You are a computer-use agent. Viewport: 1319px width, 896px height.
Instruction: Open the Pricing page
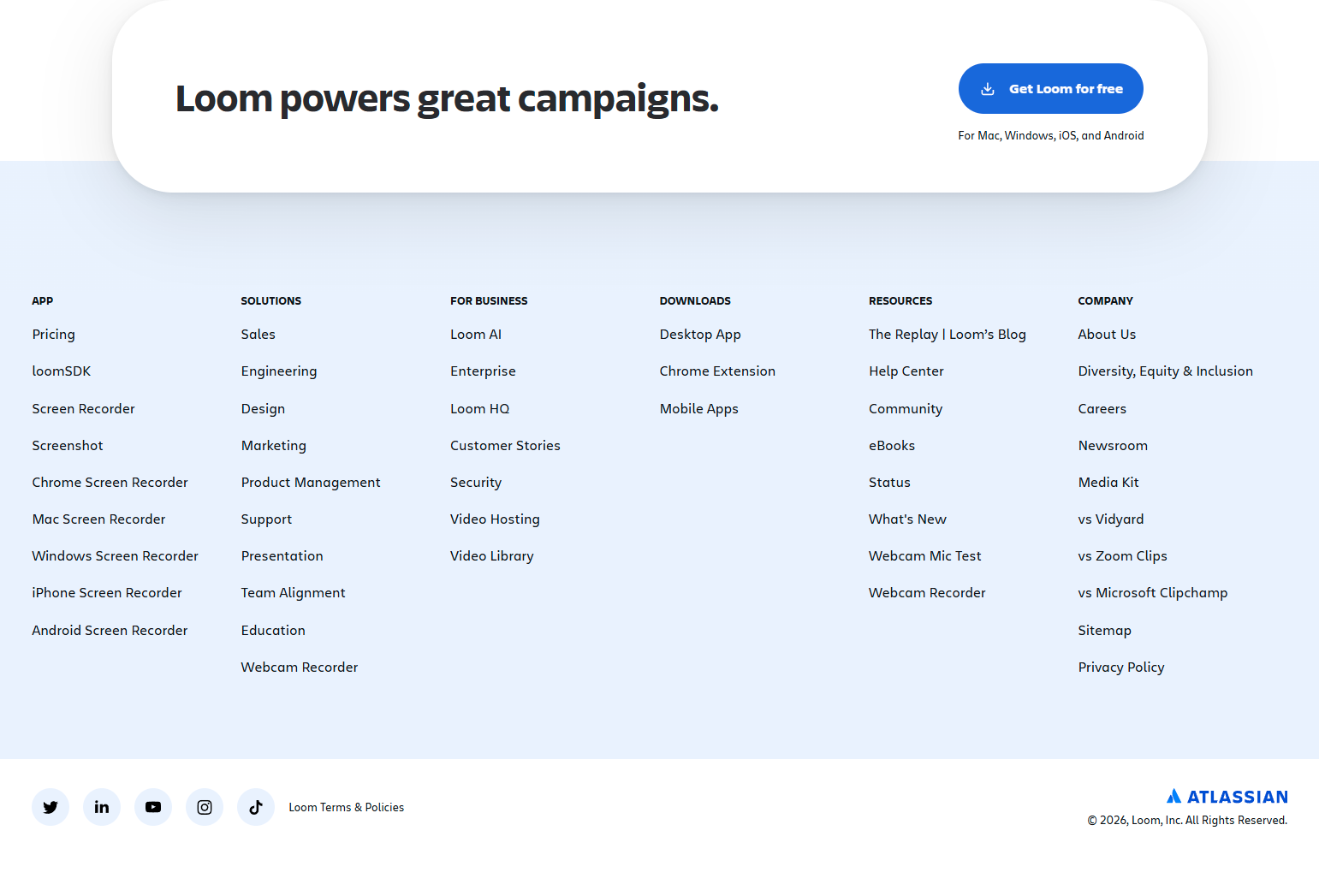coord(53,334)
